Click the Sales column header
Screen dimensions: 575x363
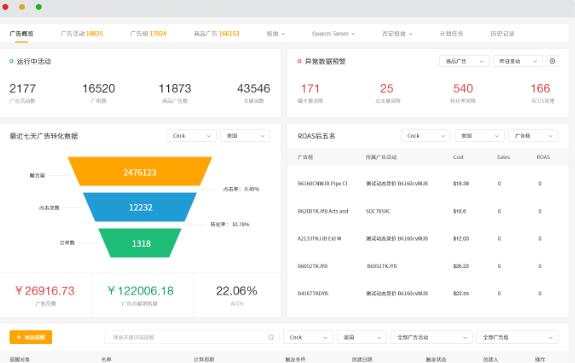point(503,157)
